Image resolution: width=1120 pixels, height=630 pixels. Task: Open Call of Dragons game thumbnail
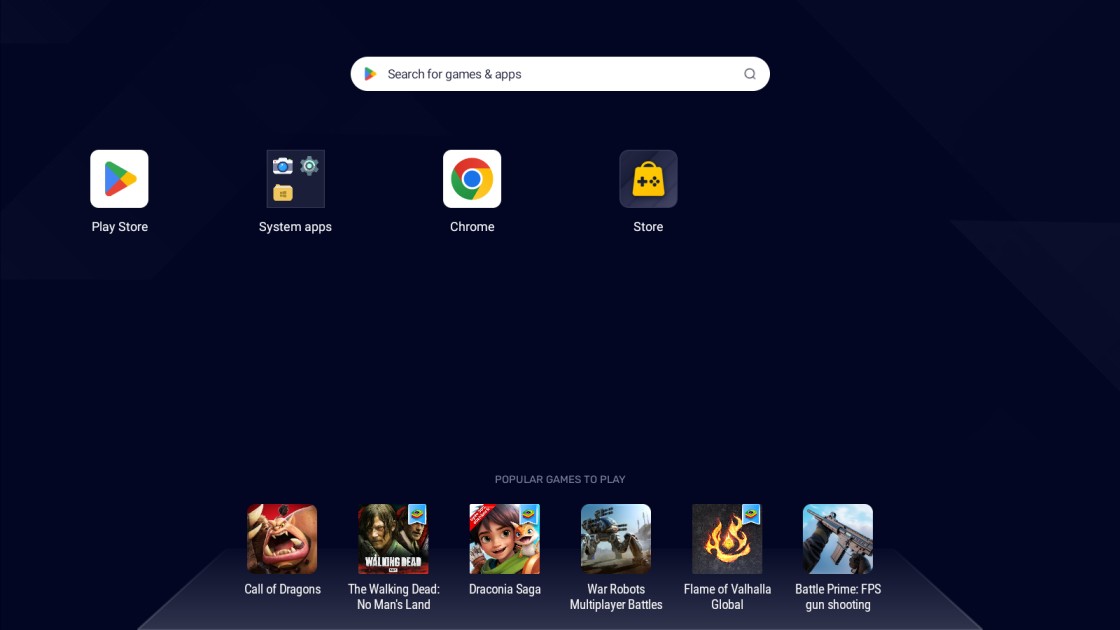282,539
